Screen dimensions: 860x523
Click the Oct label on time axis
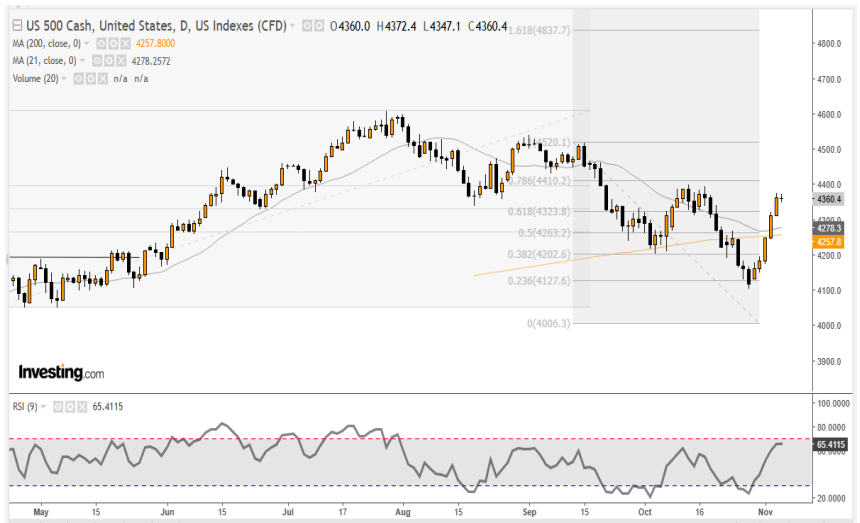[x=645, y=512]
